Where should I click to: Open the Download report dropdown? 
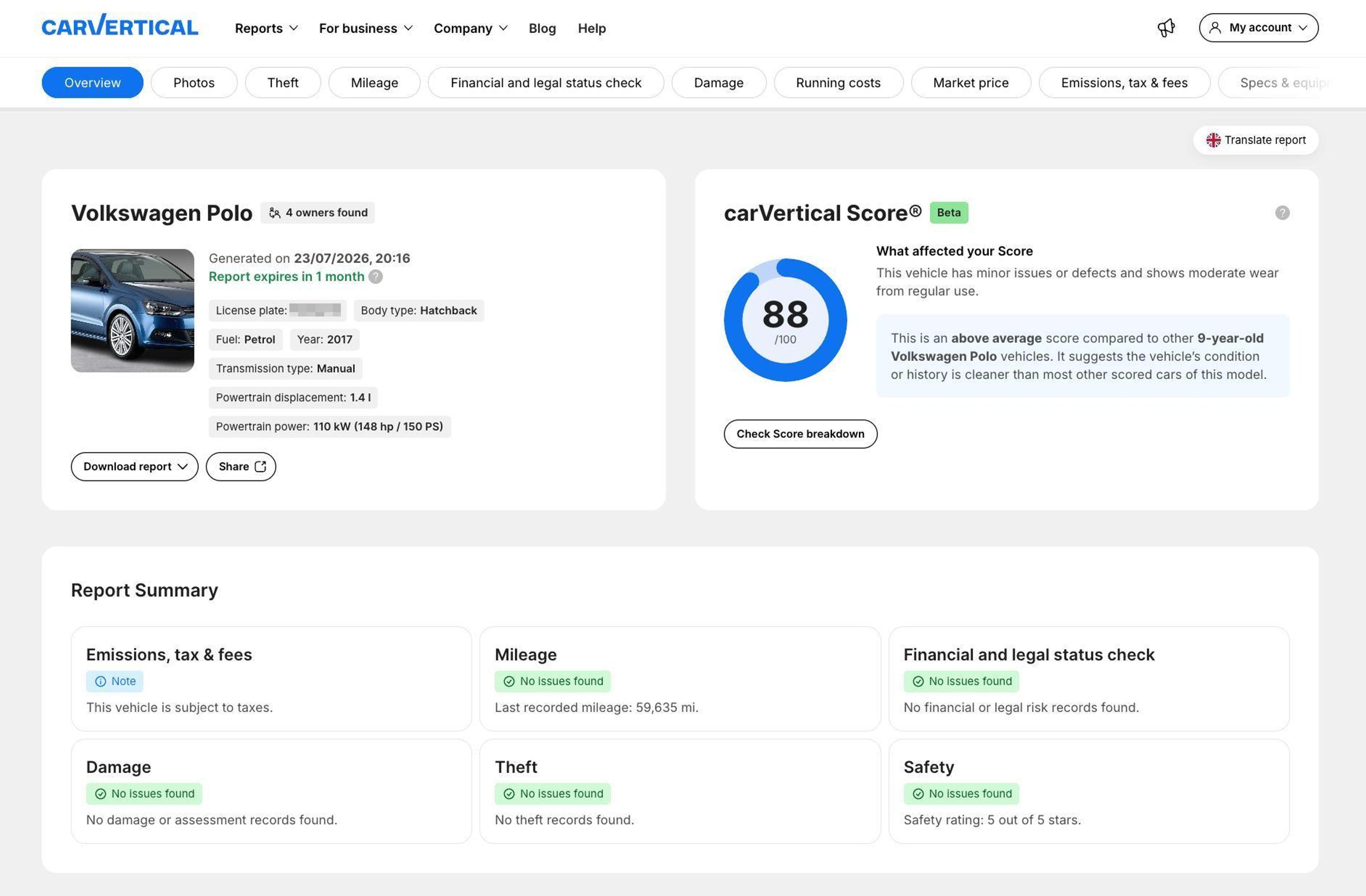pos(134,467)
